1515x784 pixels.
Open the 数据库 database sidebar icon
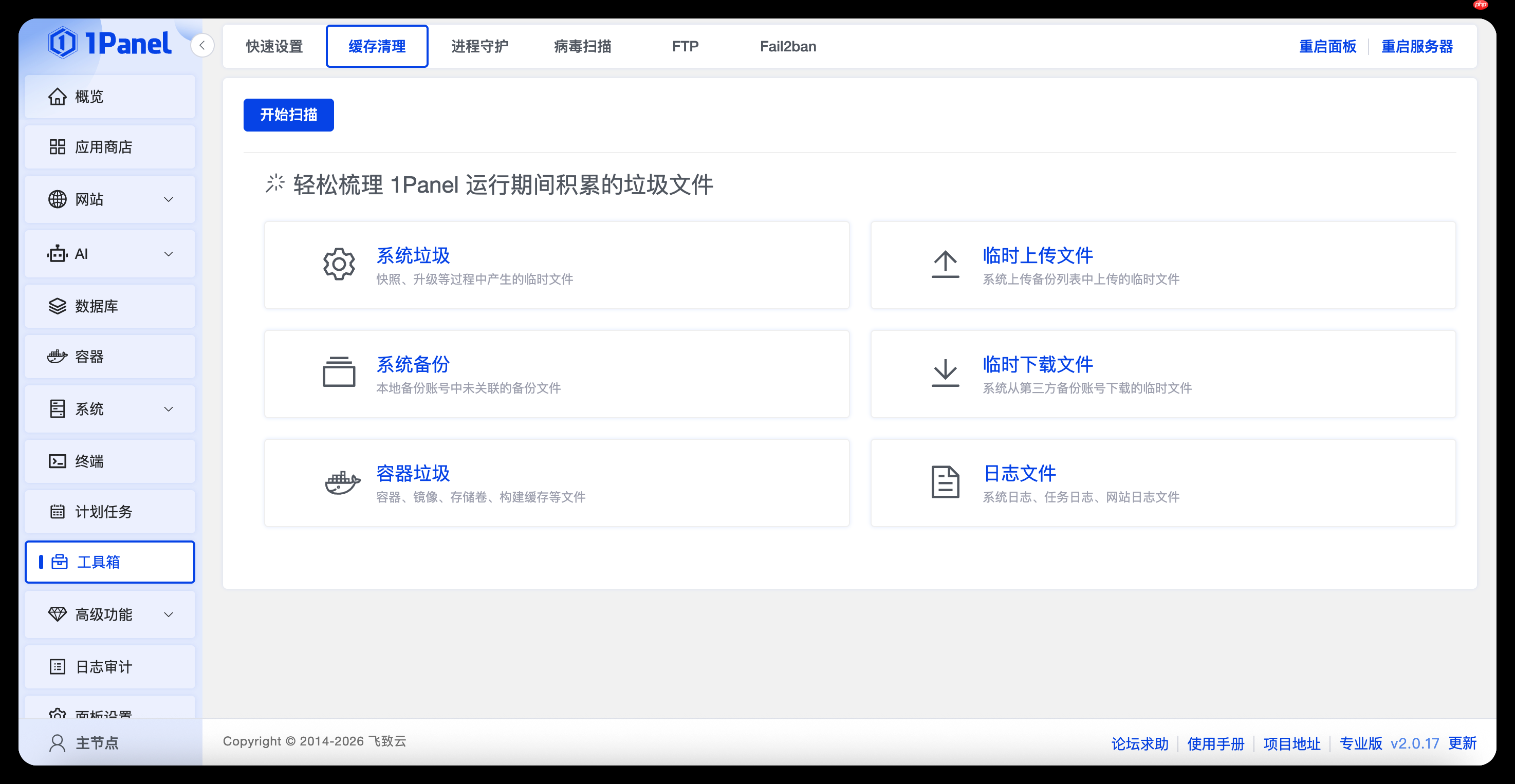[57, 305]
